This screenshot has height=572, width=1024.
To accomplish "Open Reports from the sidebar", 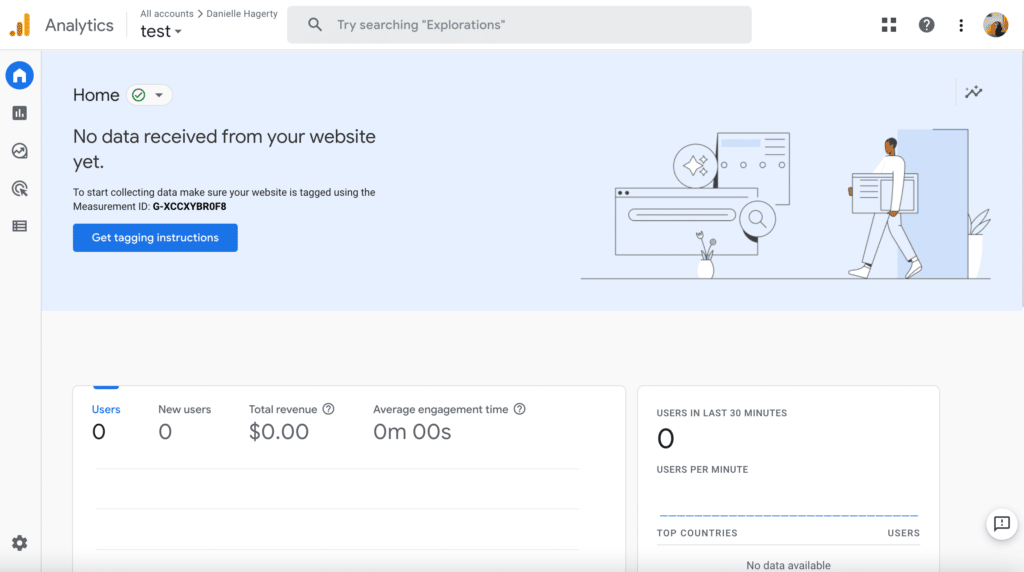I will coord(20,113).
